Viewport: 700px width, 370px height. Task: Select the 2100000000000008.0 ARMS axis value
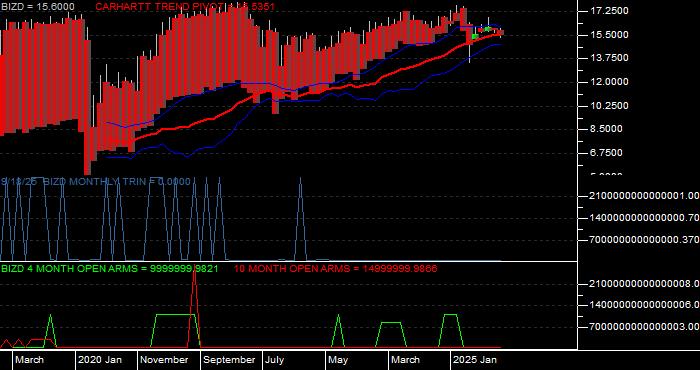(644, 283)
